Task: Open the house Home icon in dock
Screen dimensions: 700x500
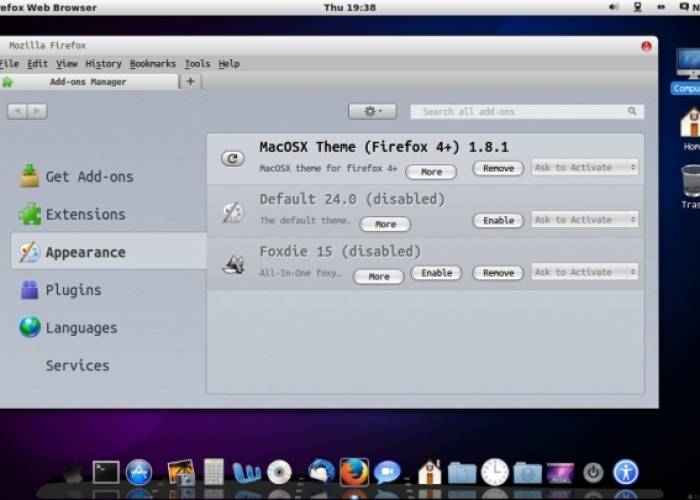Action: [x=429, y=472]
